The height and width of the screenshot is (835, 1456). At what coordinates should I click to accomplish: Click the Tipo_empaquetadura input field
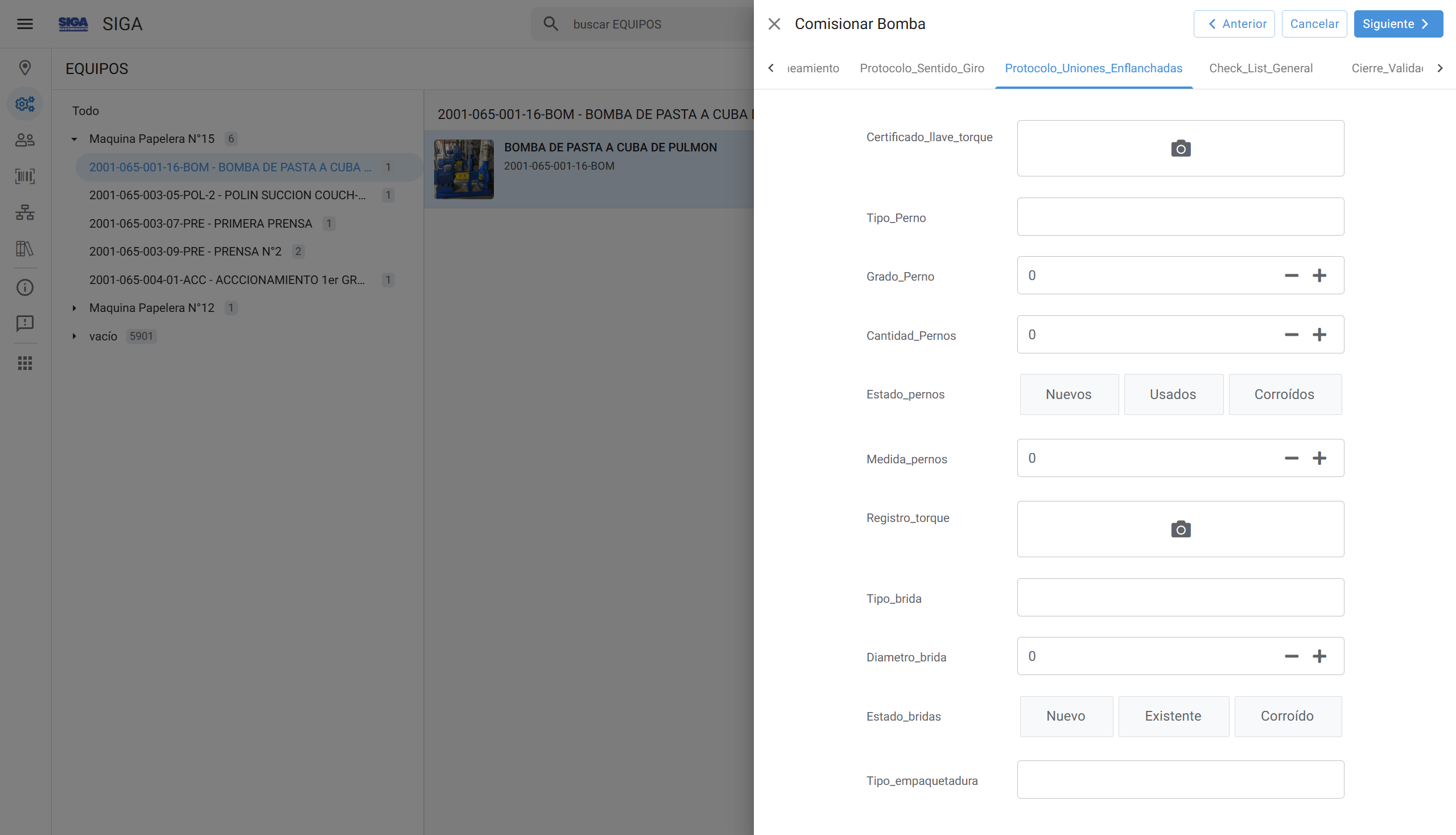[1180, 779]
